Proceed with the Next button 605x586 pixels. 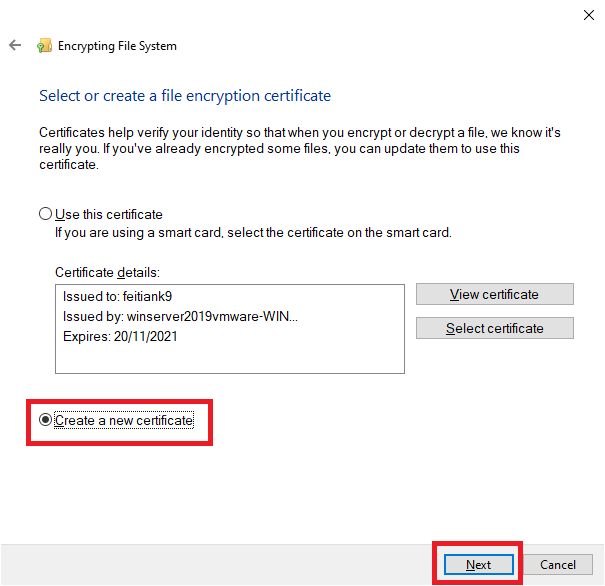tap(478, 564)
